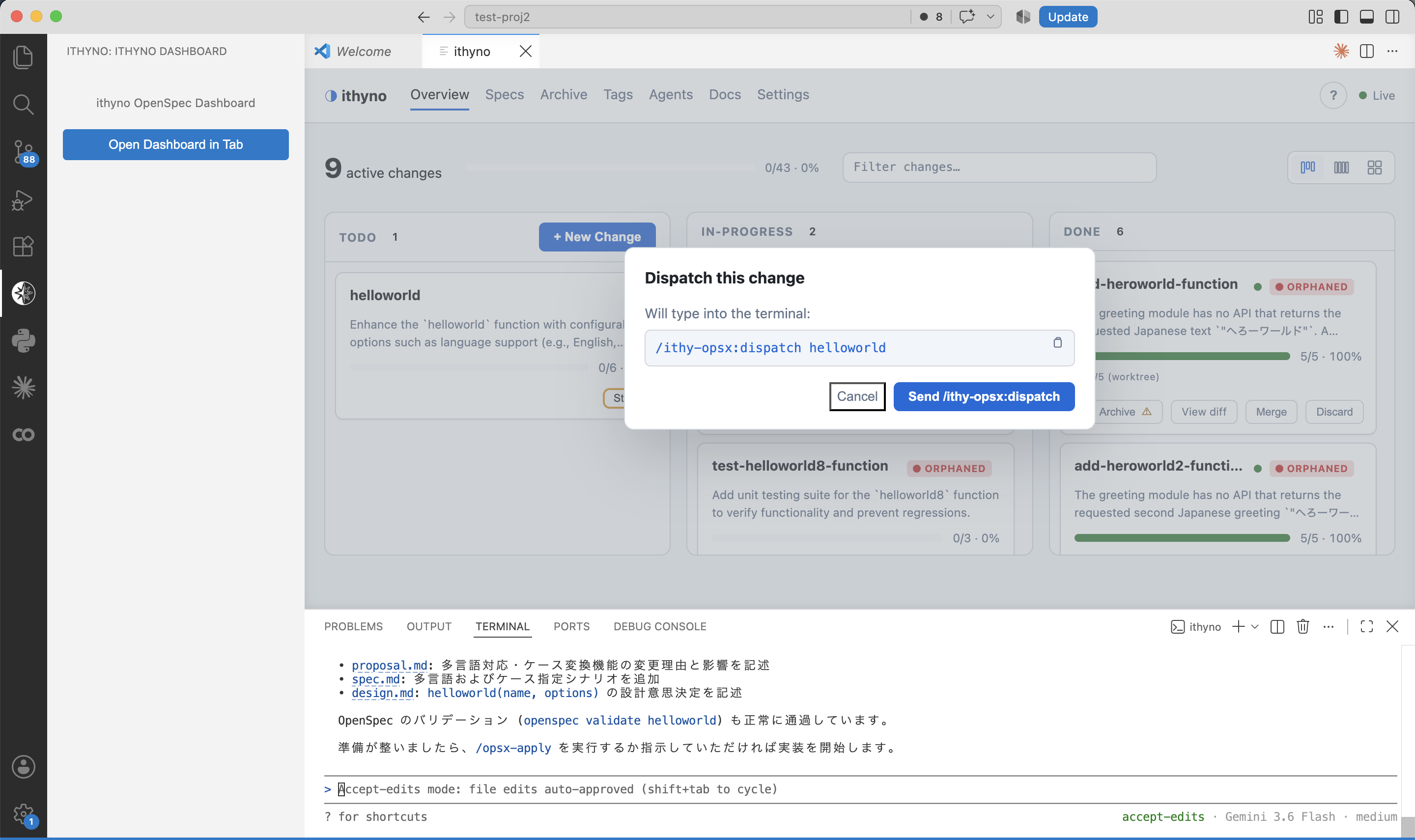Viewport: 1415px width, 840px height.
Task: Click the hexagon icon beside Update
Action: point(1023,17)
